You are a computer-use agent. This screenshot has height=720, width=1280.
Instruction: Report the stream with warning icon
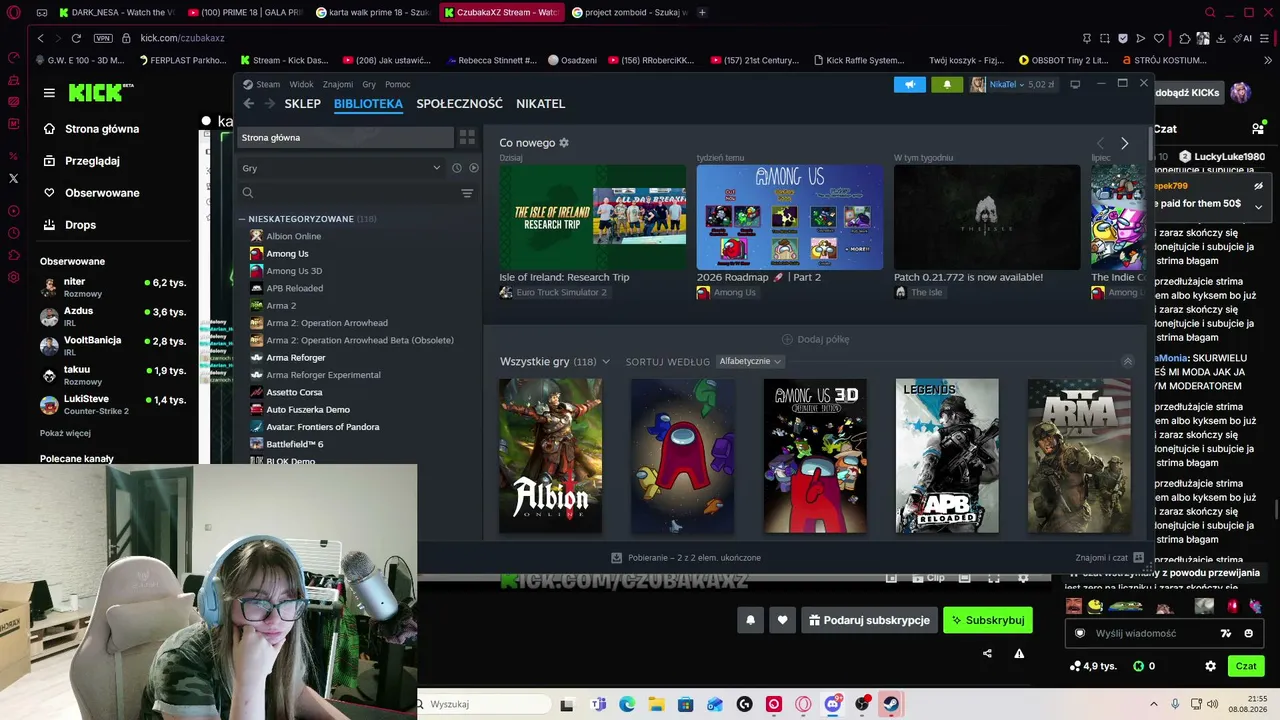point(1019,653)
